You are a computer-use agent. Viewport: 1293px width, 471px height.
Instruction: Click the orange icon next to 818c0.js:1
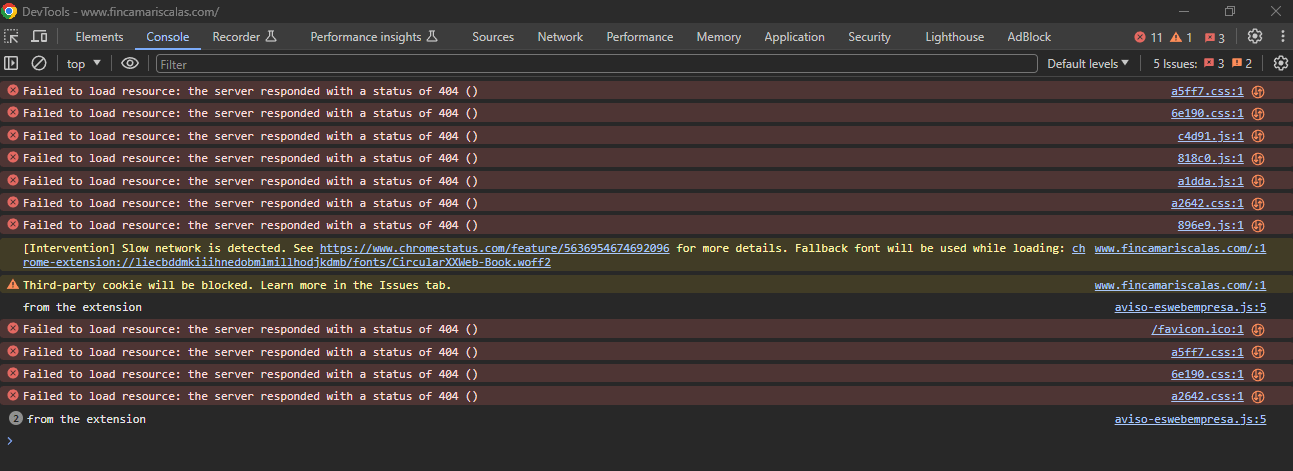coord(1259,158)
